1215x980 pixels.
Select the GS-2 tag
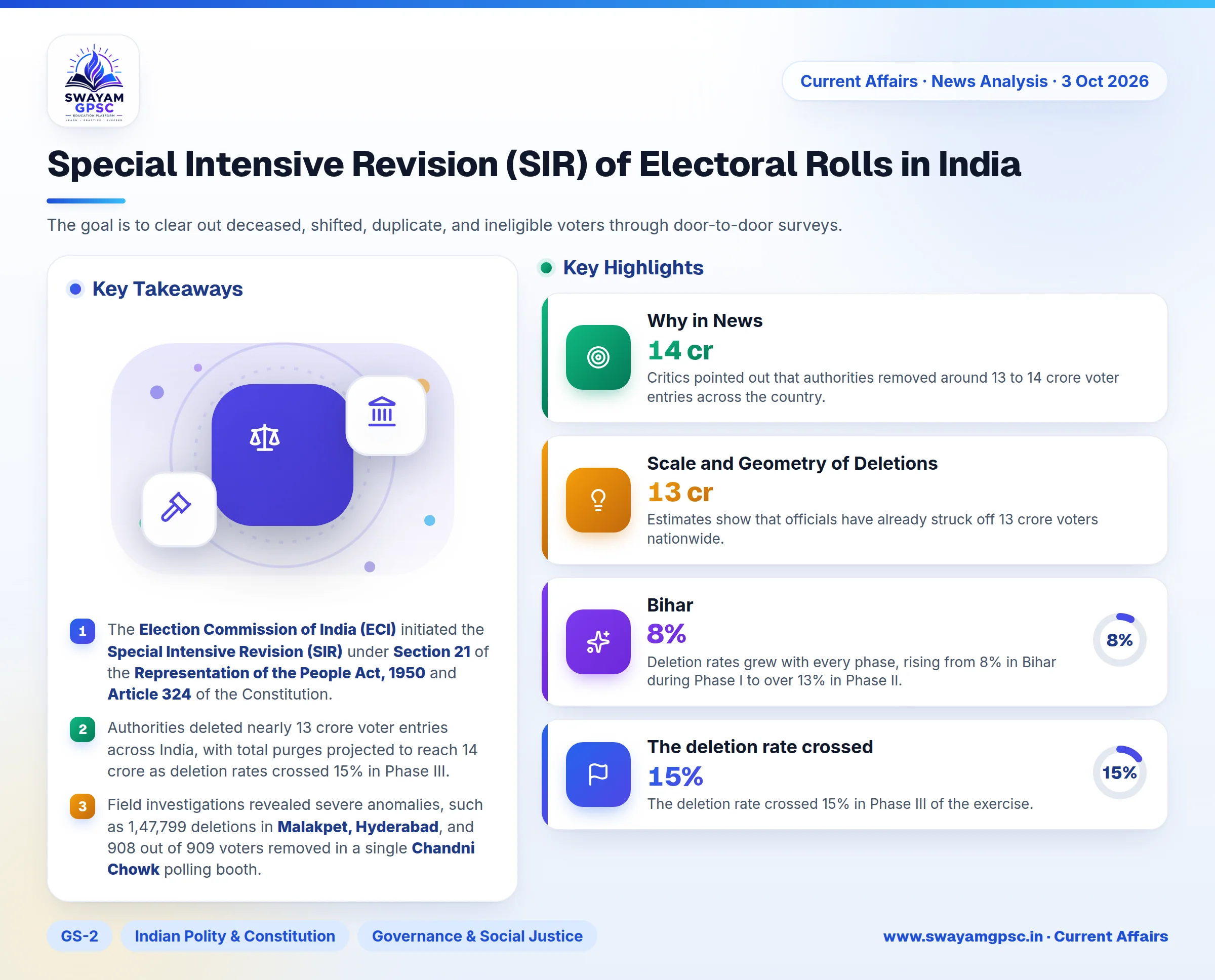click(x=79, y=936)
